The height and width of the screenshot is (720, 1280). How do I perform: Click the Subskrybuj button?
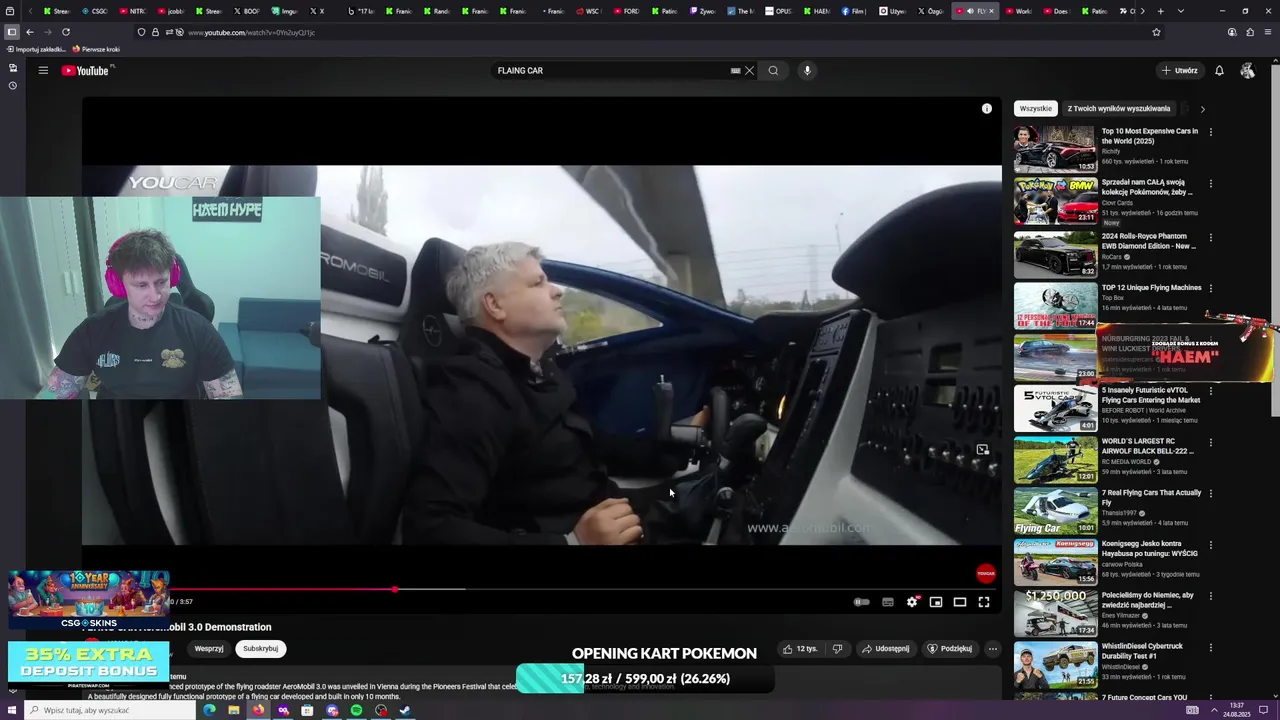tap(260, 649)
